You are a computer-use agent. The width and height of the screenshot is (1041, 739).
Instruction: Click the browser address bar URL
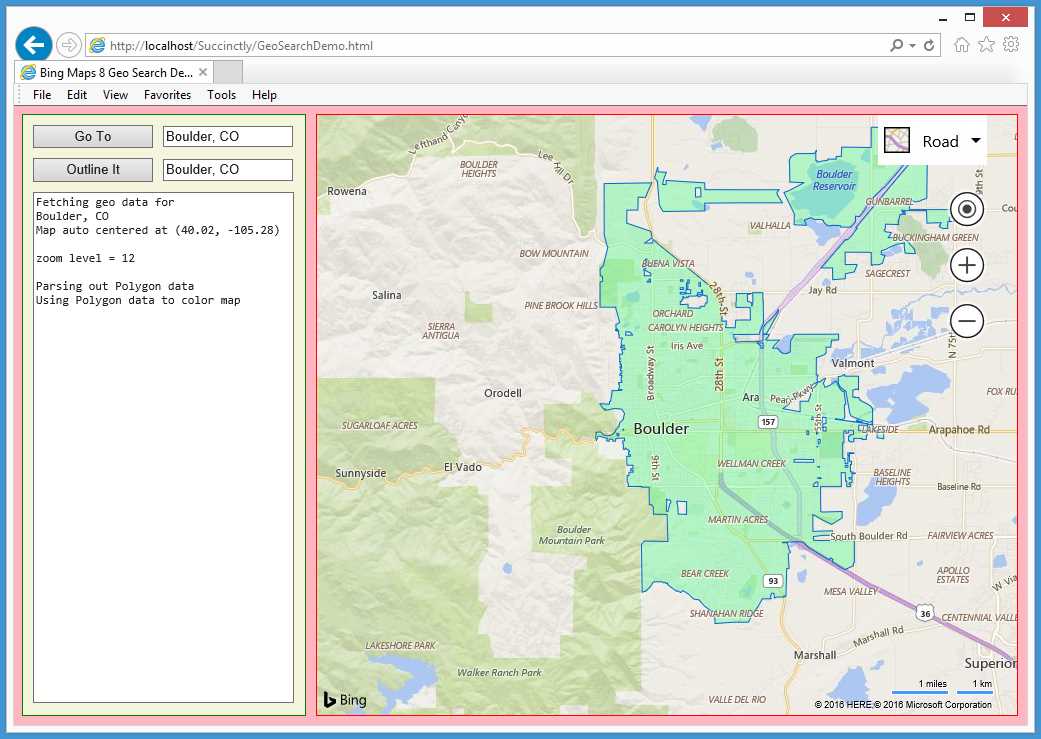point(242,46)
